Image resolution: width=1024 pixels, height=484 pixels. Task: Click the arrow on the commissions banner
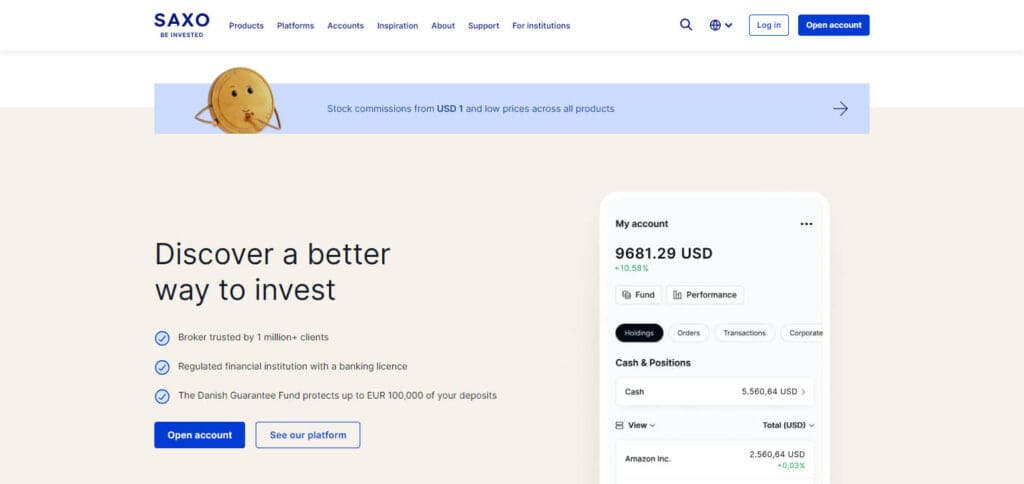click(x=840, y=108)
